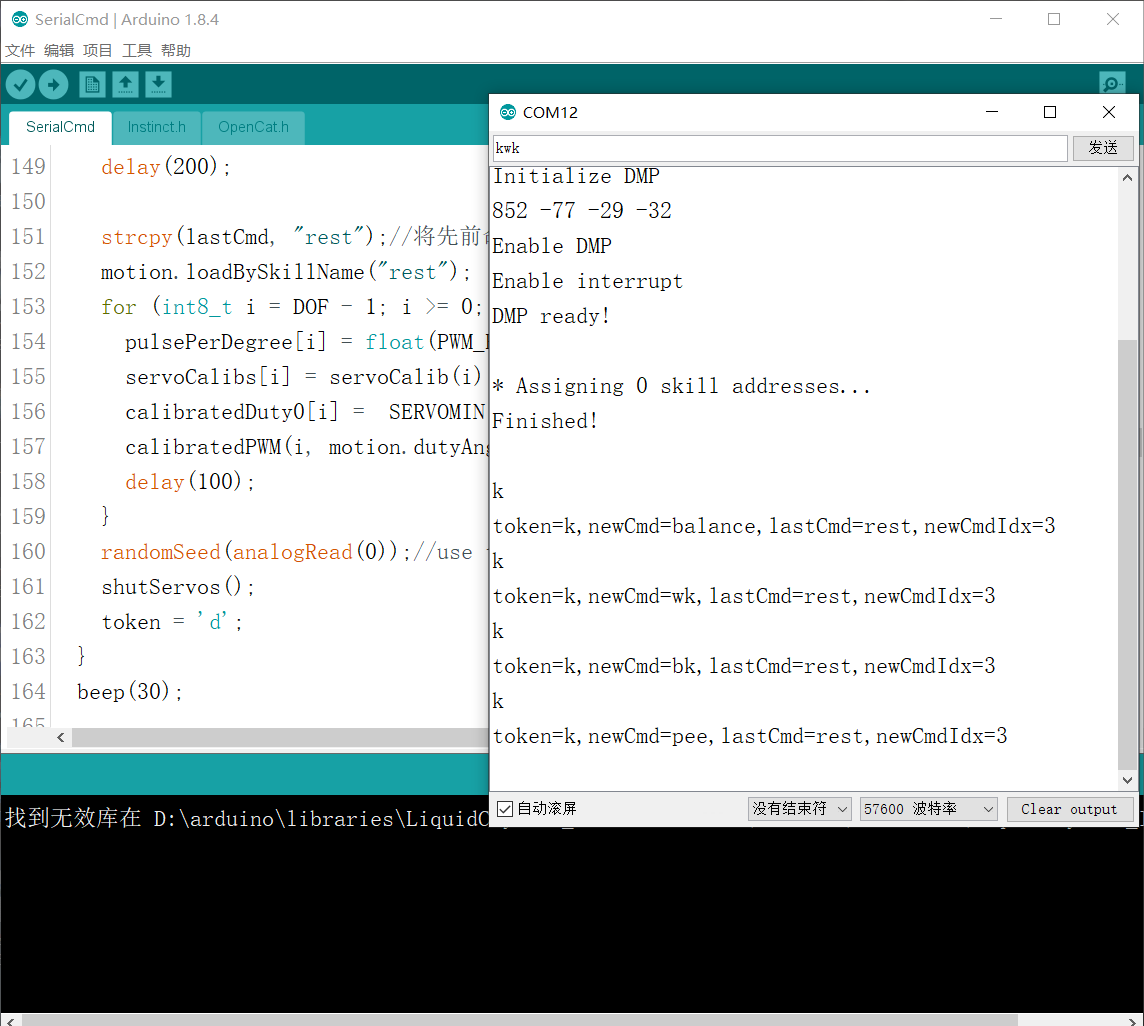
Task: Maximize the COM12 window
Action: tap(1050, 112)
